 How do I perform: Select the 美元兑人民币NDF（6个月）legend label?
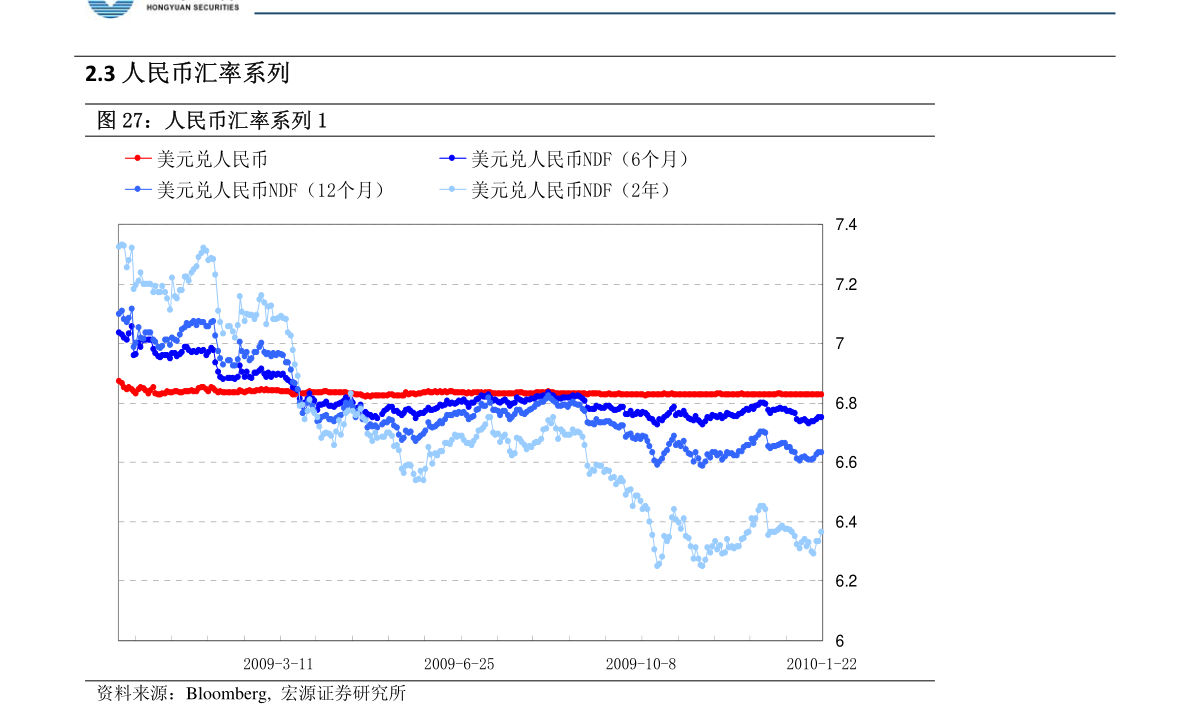click(x=580, y=159)
